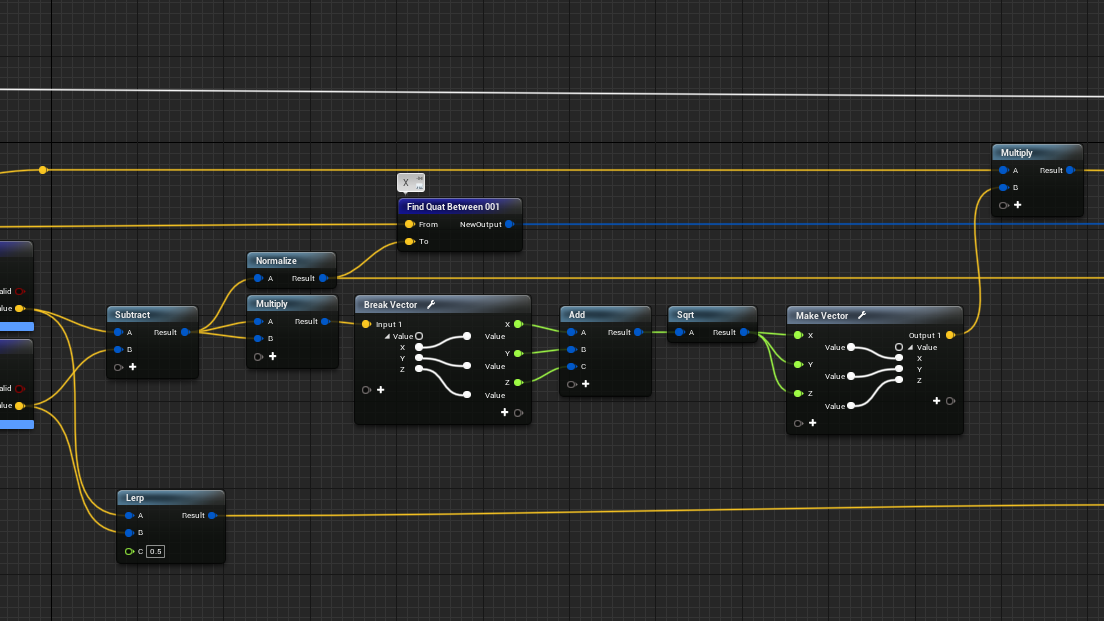Click the Result output pin on Subtract
Image resolution: width=1104 pixels, height=621 pixels.
(185, 332)
